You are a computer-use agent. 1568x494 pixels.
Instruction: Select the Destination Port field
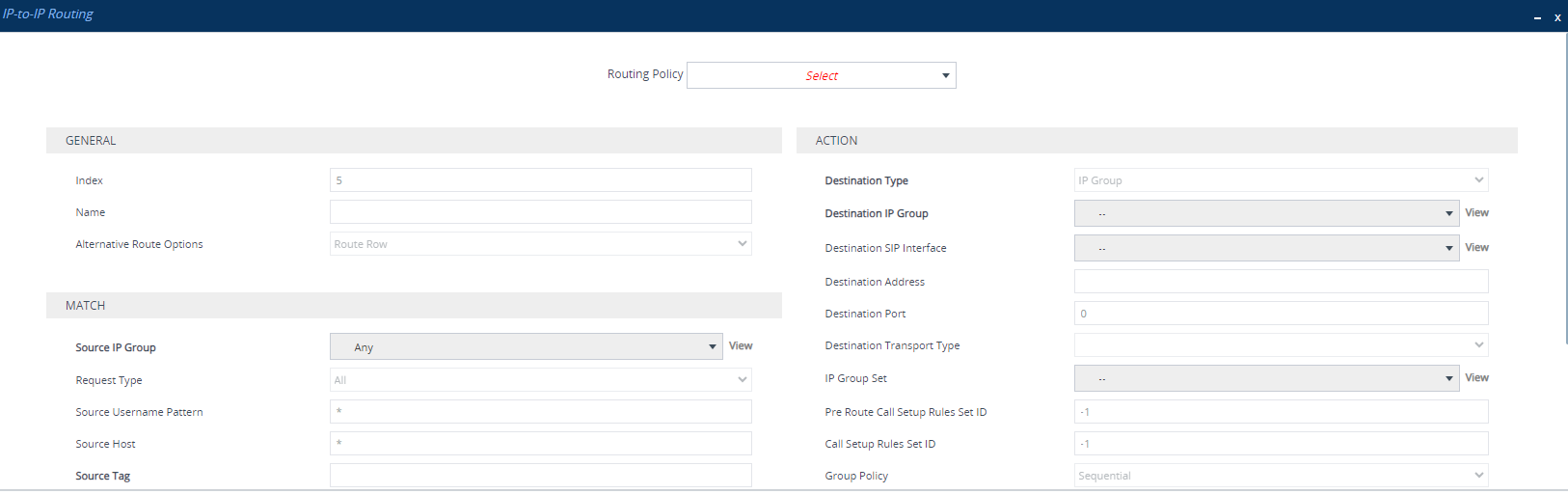tap(1281, 314)
